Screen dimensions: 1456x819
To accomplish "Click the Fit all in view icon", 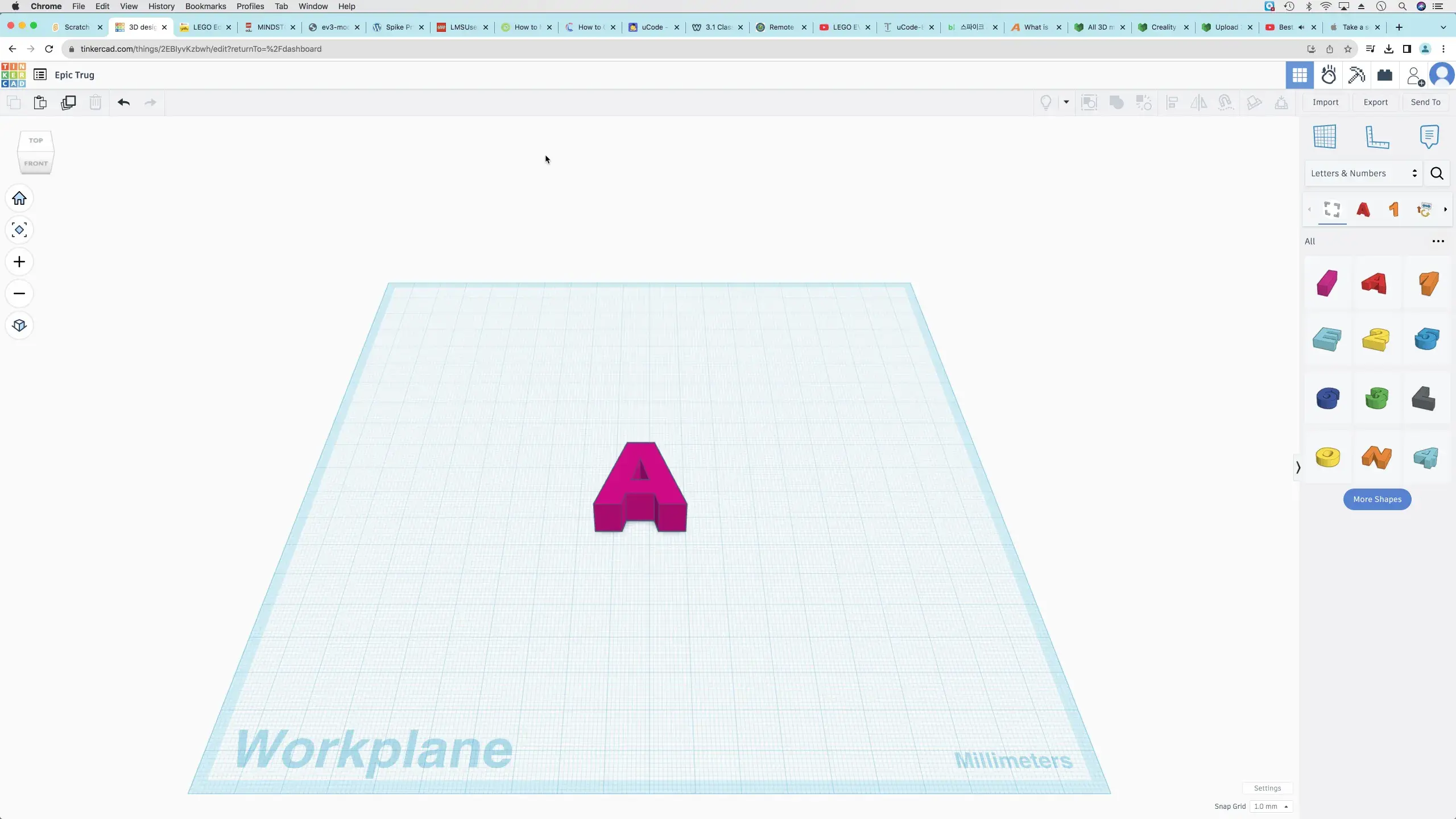I will point(19,230).
